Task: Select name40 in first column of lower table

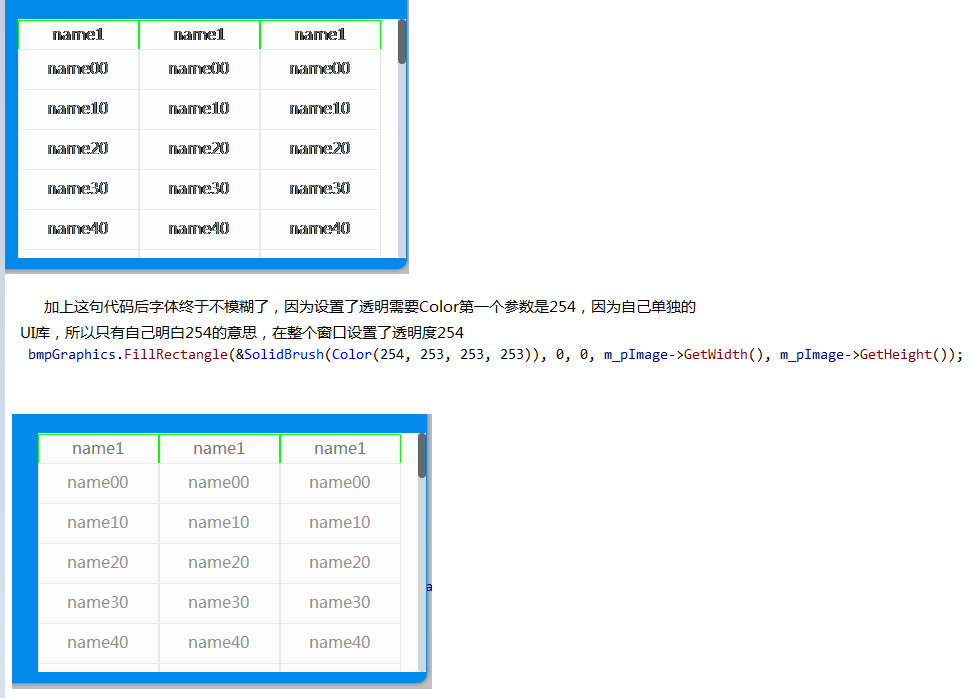Action: pos(98,643)
